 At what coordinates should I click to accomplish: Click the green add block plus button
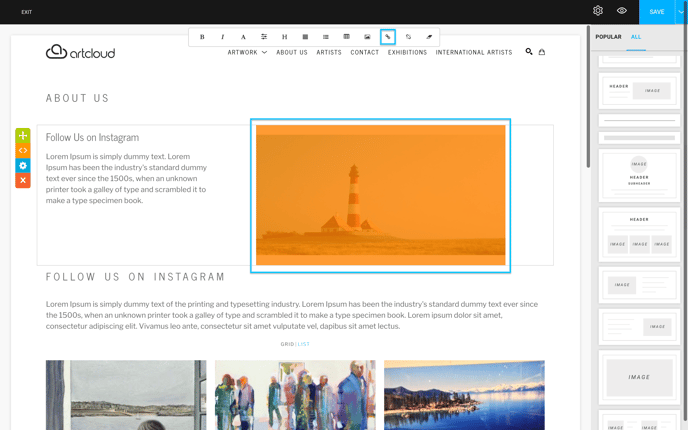[x=23, y=136]
